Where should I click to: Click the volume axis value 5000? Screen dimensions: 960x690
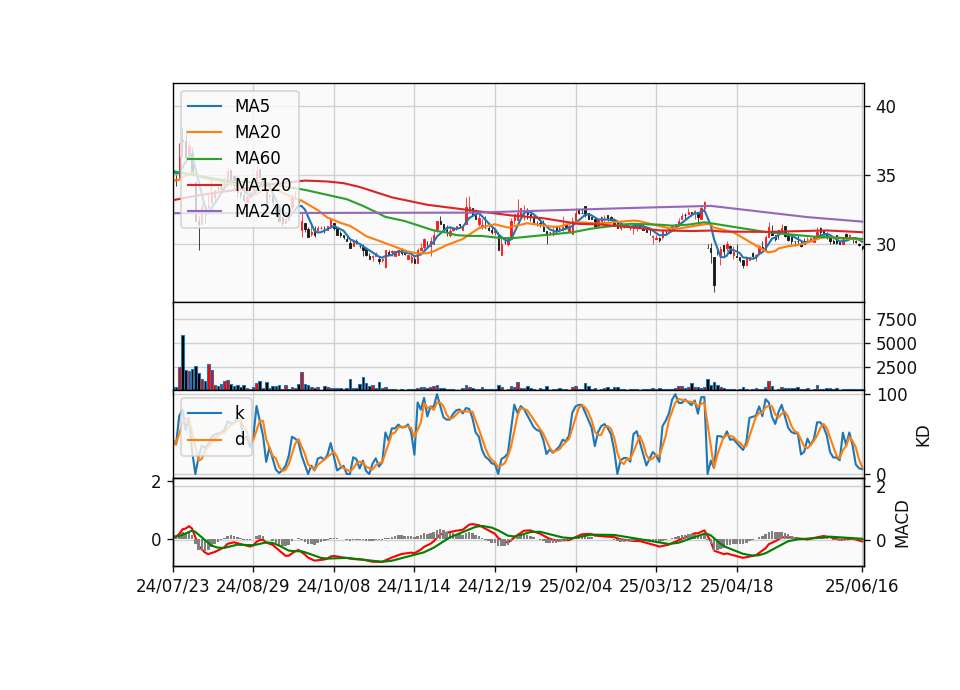896,343
